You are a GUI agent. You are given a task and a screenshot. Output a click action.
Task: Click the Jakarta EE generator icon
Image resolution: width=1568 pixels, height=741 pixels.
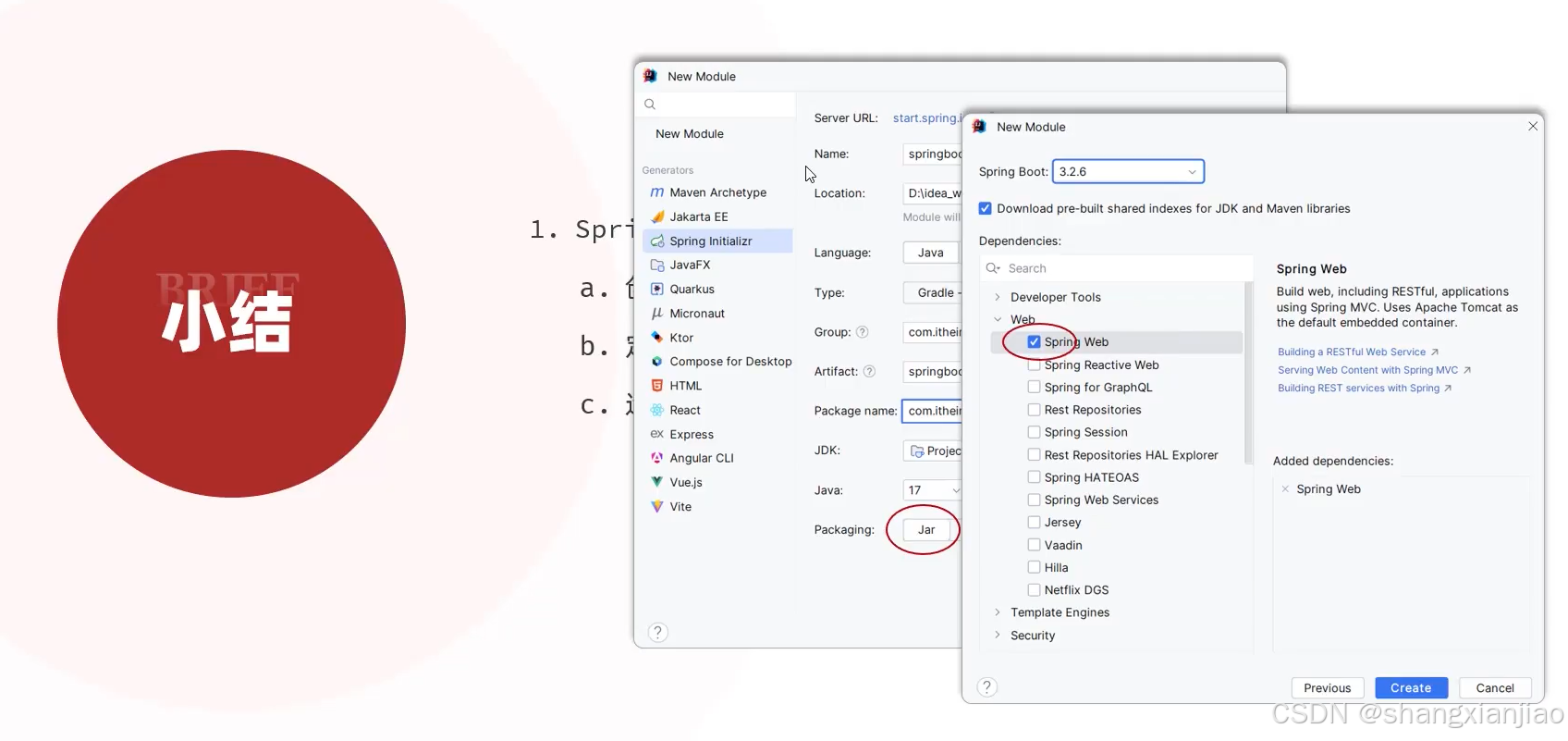(x=657, y=216)
